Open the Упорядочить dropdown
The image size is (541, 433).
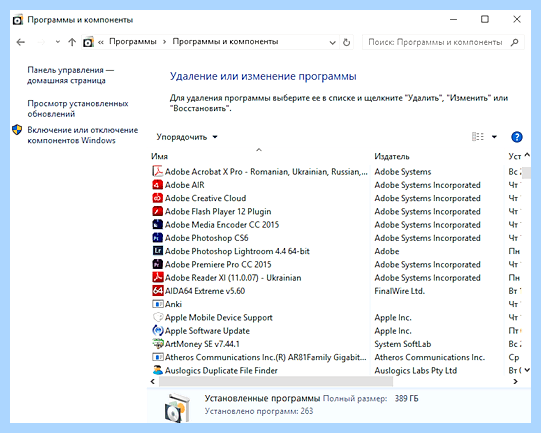coord(187,137)
